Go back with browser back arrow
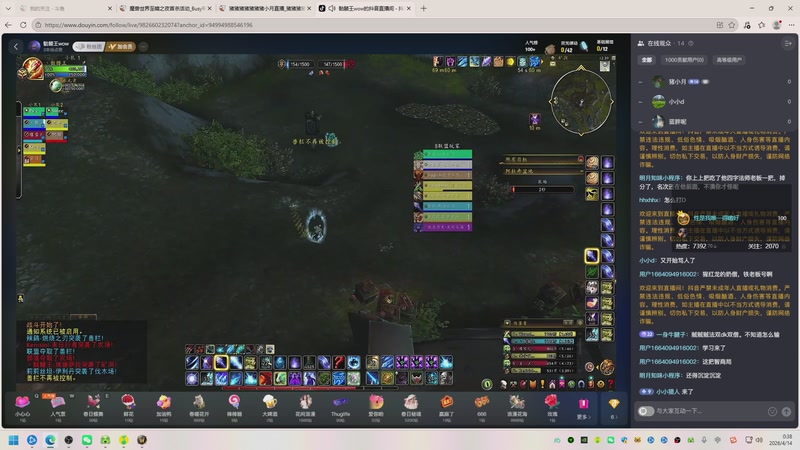The height and width of the screenshot is (450, 800). (x=8, y=24)
